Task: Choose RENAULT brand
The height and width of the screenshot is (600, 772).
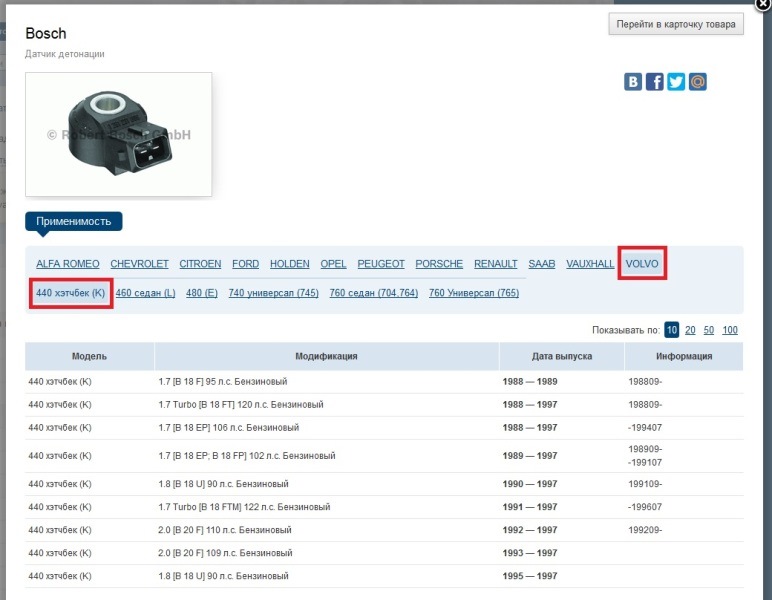Action: pyautogui.click(x=496, y=264)
